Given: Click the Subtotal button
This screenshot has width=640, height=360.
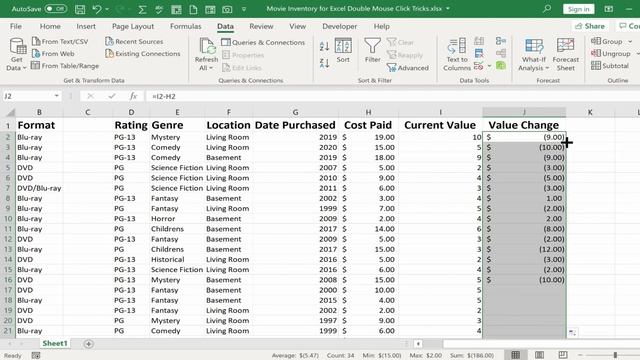Looking at the screenshot, I should coord(610,66).
